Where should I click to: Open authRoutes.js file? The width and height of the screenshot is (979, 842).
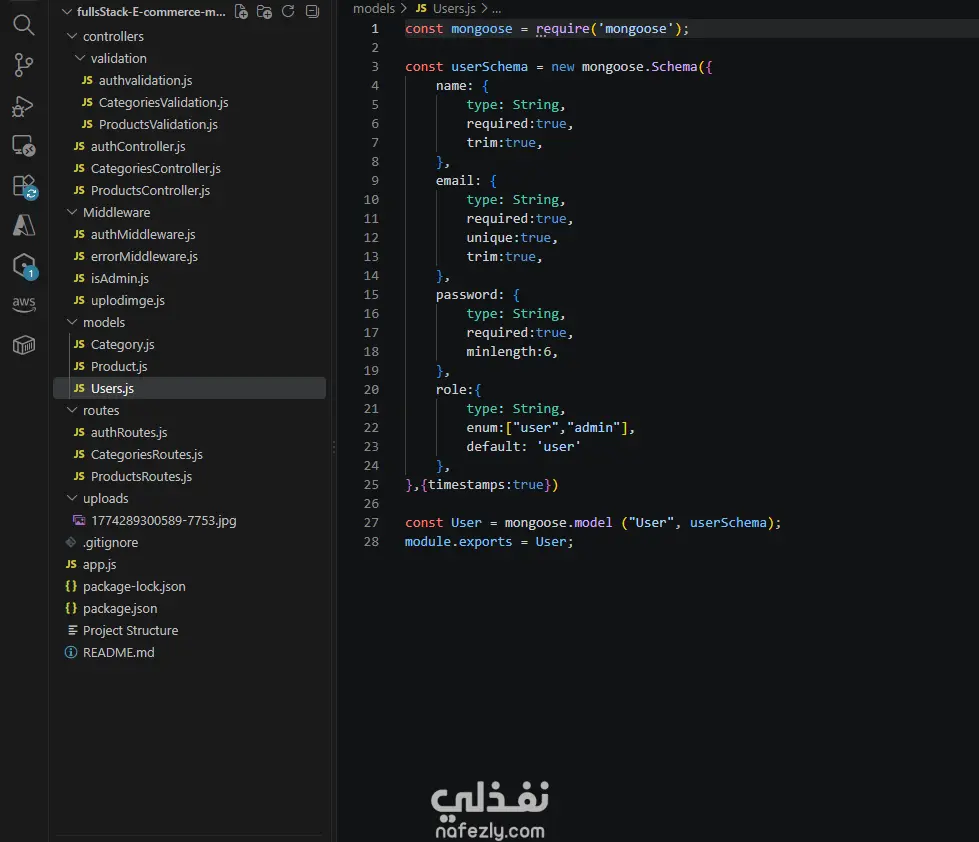[x=129, y=432]
